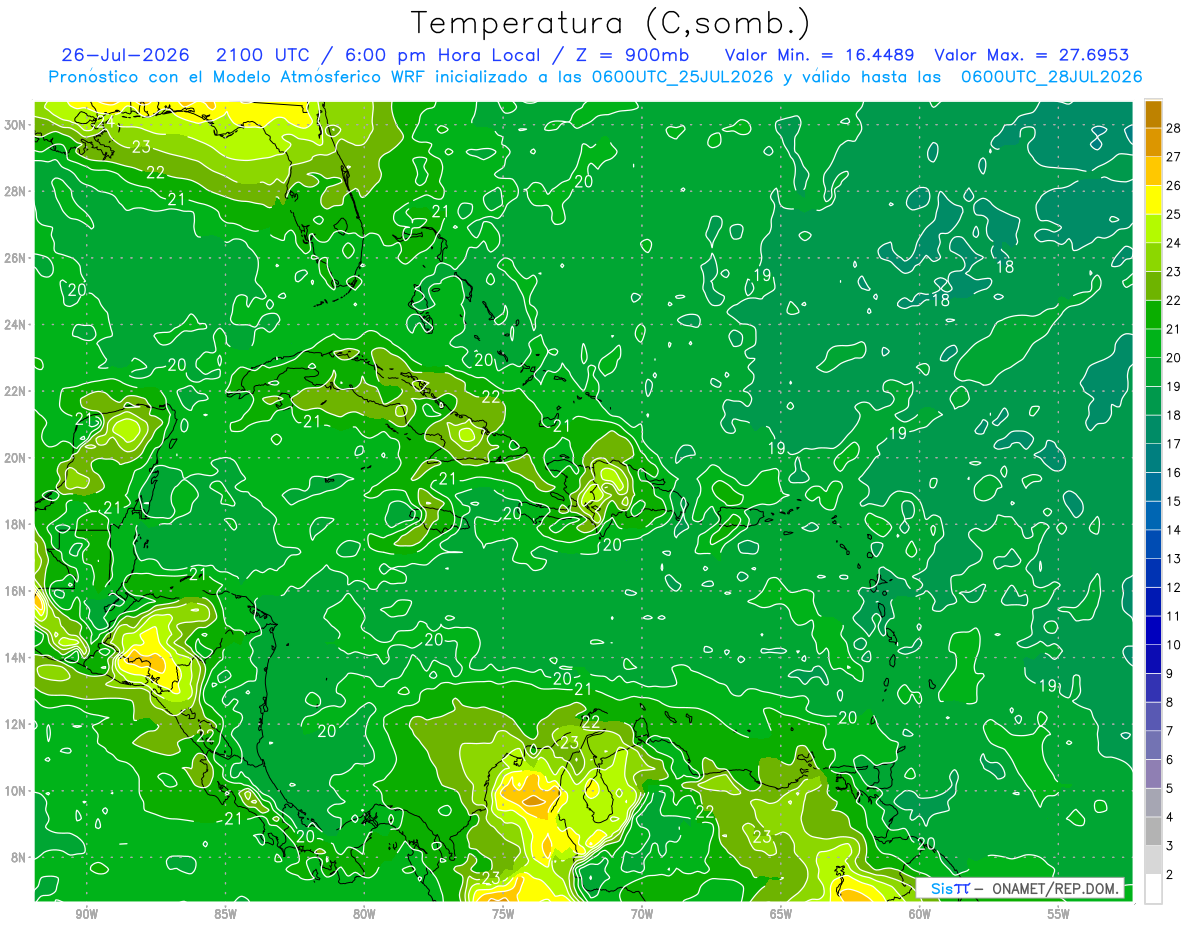Click the '85W' longitude axis label
This screenshot has height=927, width=1200.
(x=225, y=914)
